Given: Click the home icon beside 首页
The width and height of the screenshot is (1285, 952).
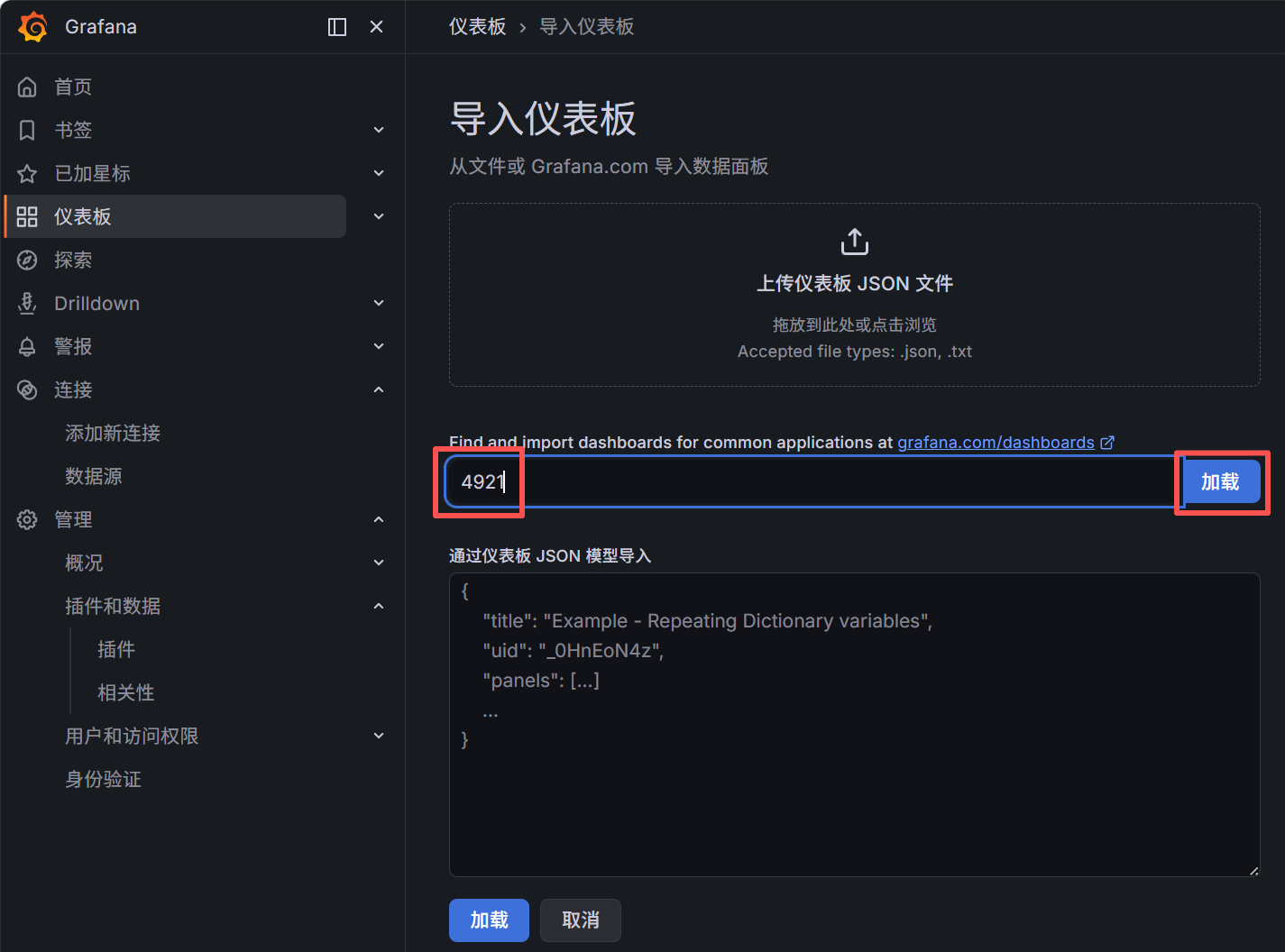Looking at the screenshot, I should [x=27, y=87].
